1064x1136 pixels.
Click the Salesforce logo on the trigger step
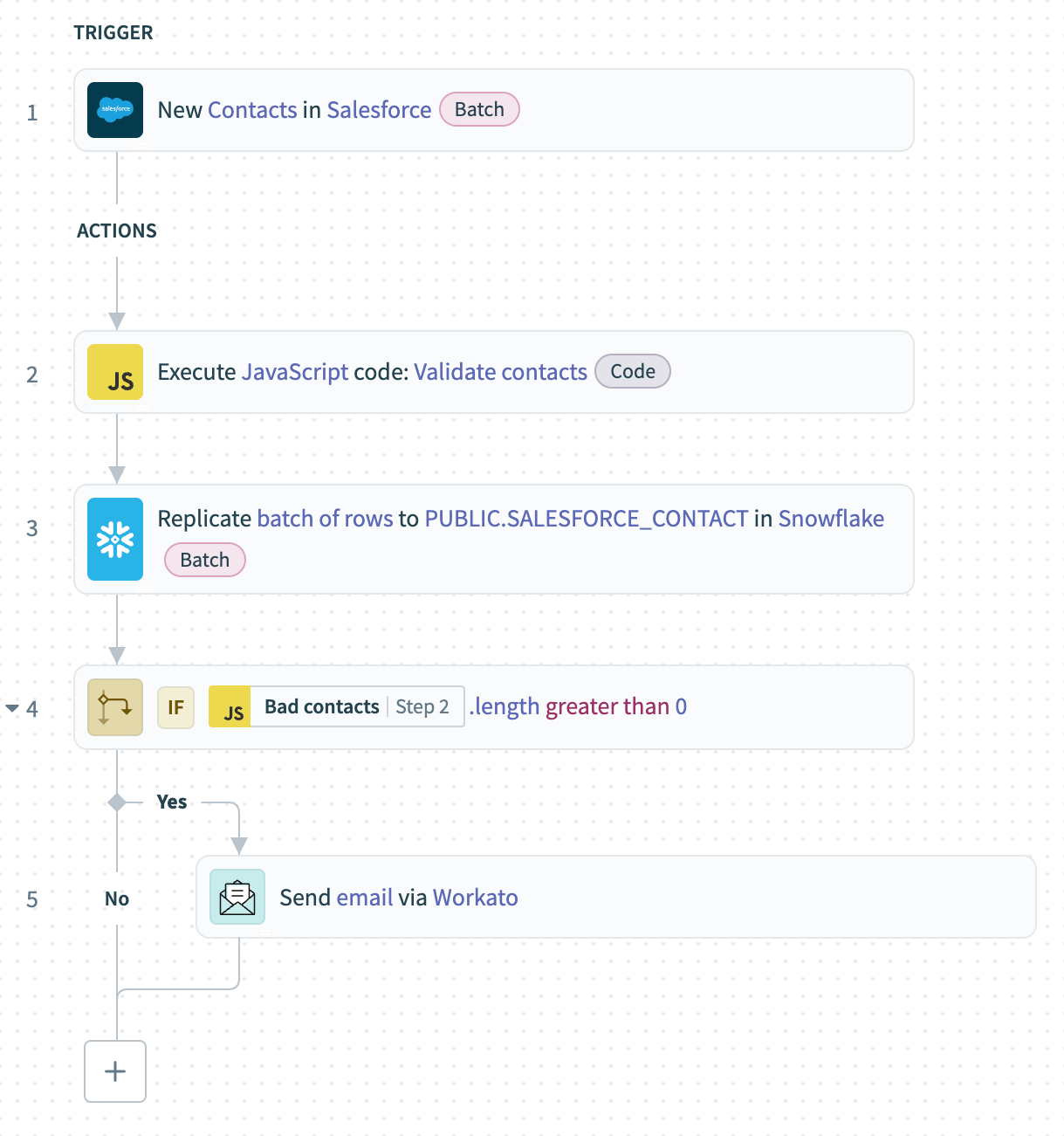(x=114, y=110)
